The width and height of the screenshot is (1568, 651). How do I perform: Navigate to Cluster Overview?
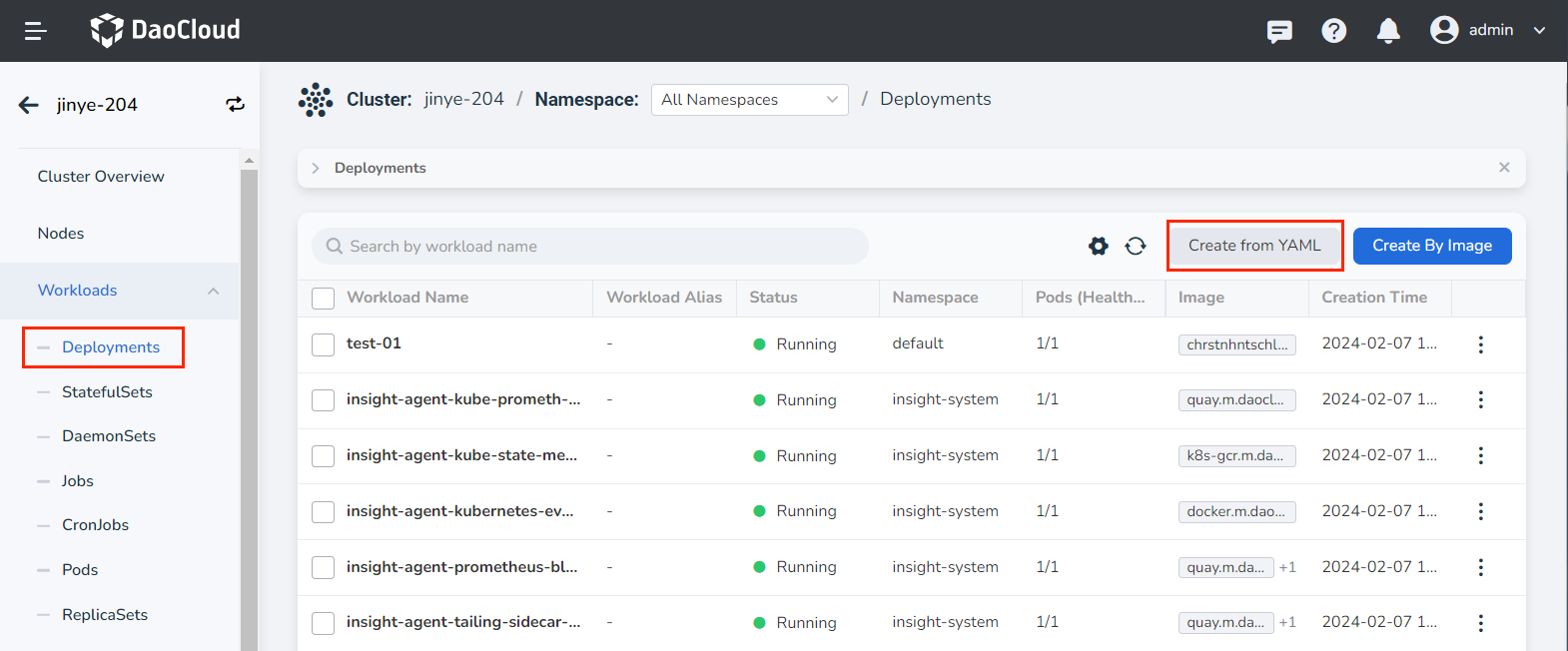(x=101, y=177)
